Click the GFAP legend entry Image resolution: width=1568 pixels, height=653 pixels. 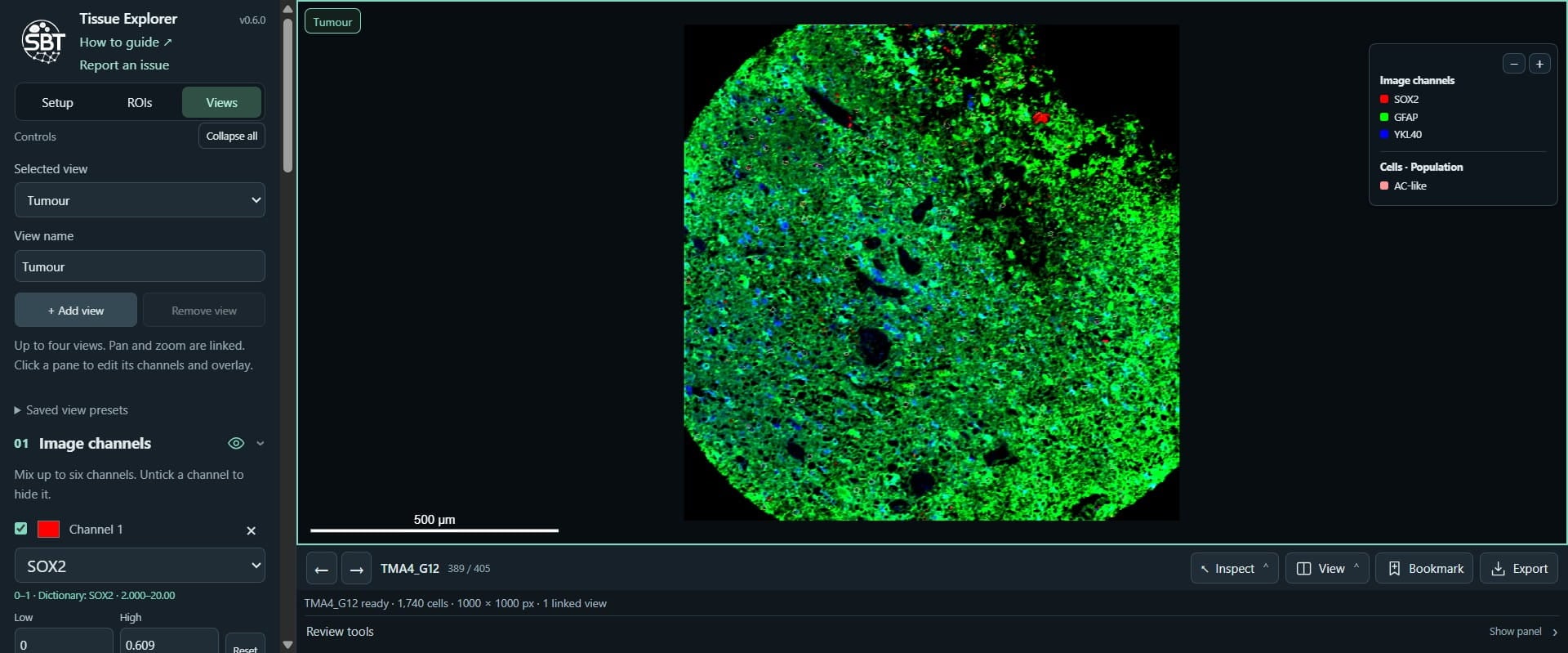[x=1399, y=117]
